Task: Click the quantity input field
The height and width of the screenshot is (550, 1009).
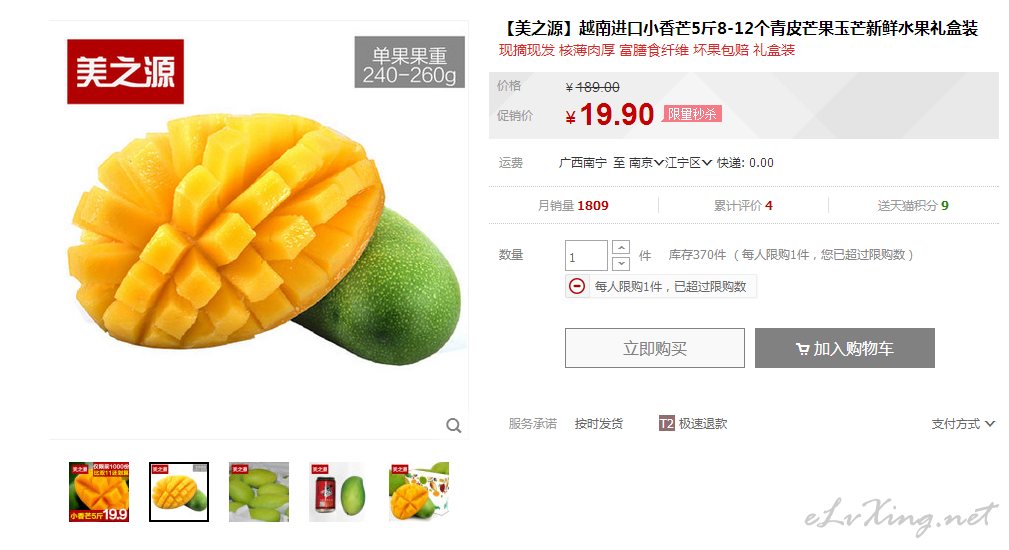Action: click(x=586, y=255)
